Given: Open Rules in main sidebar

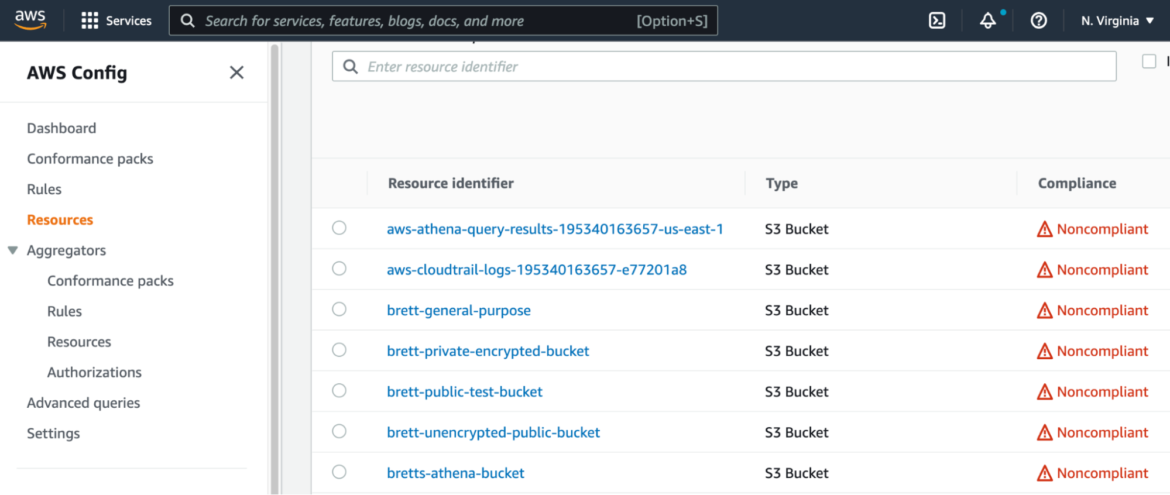Looking at the screenshot, I should (44, 190).
